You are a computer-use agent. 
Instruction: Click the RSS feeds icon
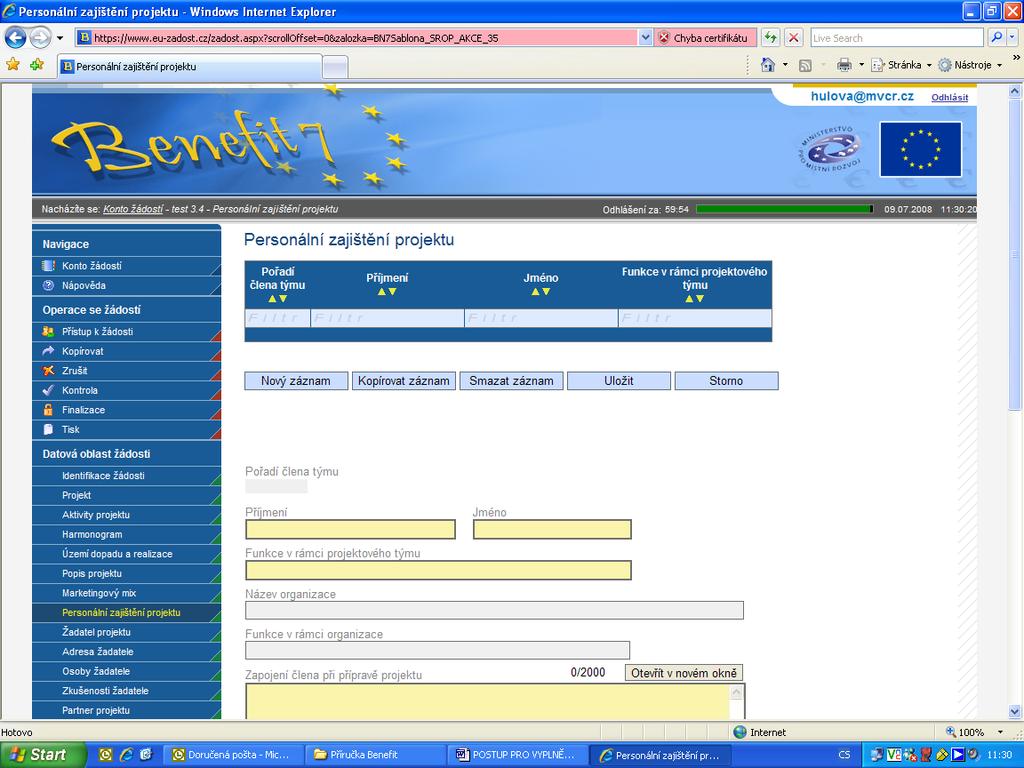coord(806,65)
